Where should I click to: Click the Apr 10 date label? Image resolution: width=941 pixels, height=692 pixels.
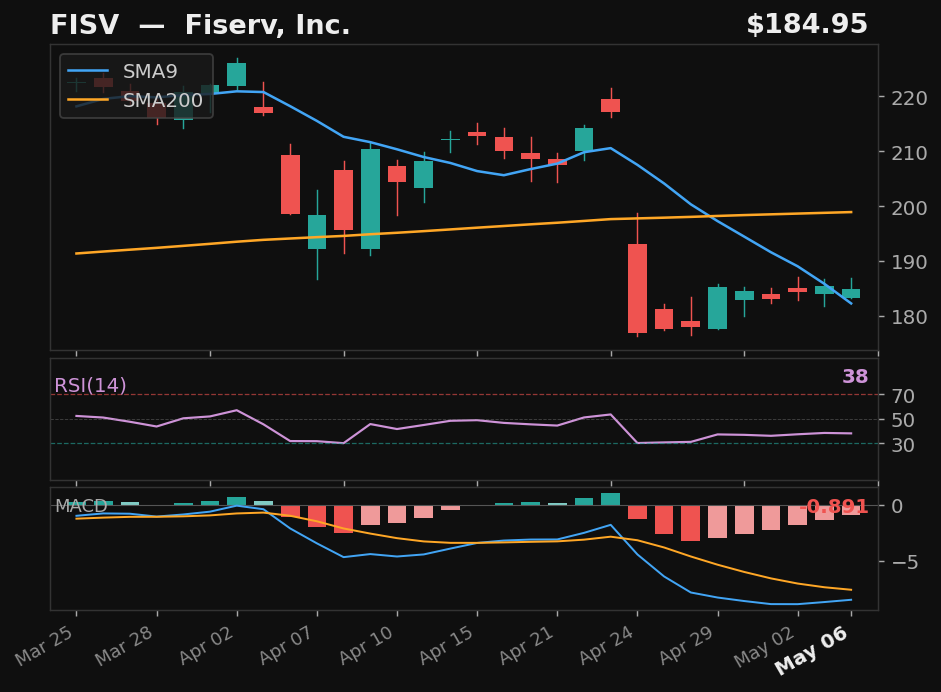pyautogui.click(x=367, y=645)
